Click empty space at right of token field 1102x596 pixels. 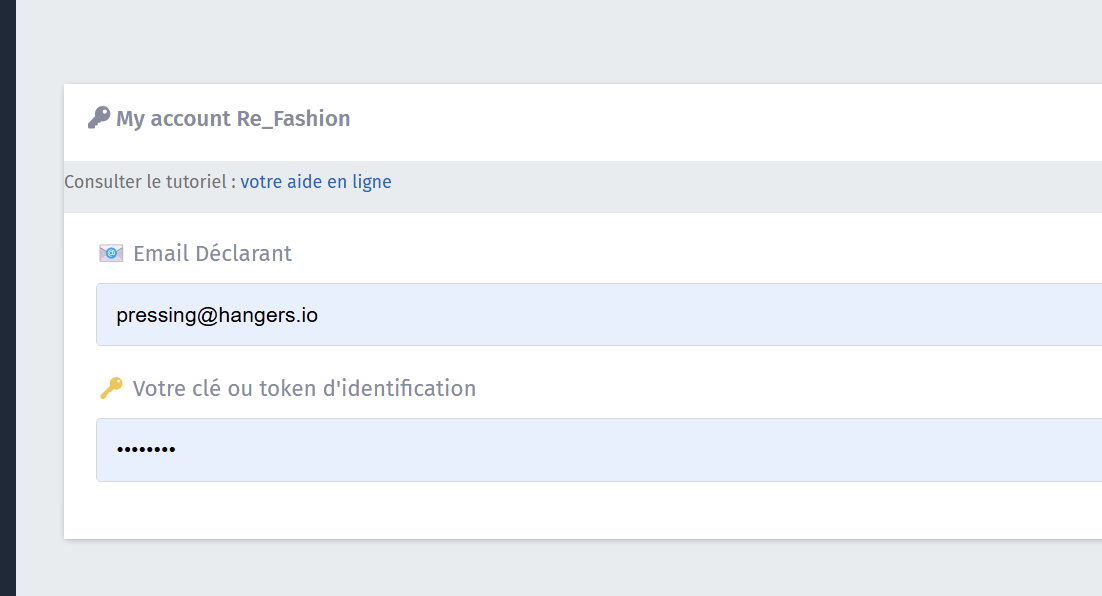tap(900, 450)
